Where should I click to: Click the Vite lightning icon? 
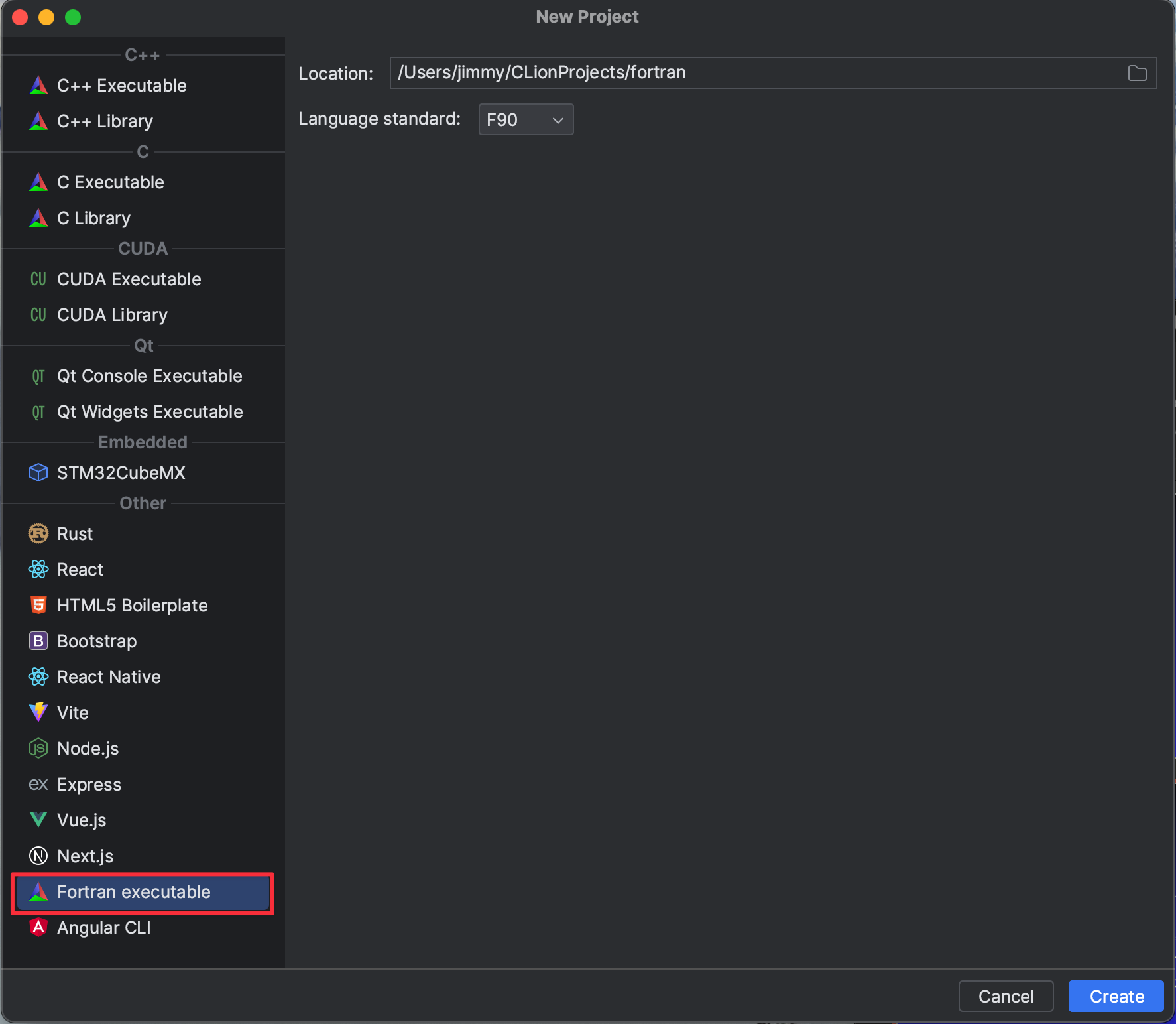click(38, 712)
